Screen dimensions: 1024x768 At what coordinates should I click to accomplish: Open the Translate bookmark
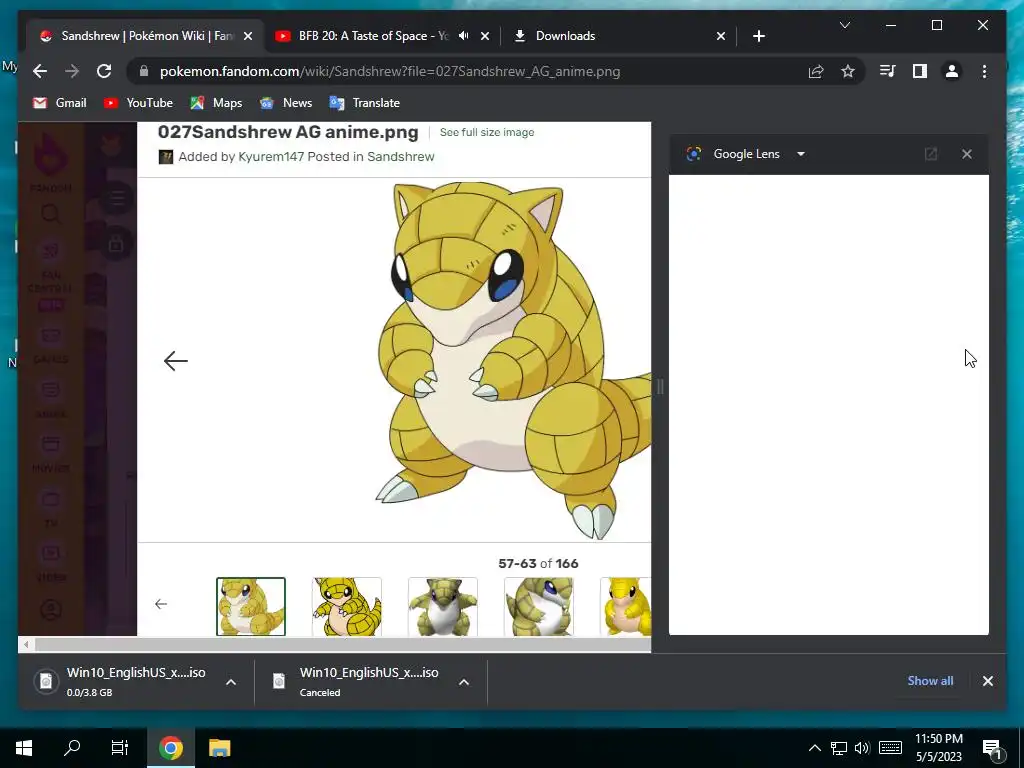point(364,103)
